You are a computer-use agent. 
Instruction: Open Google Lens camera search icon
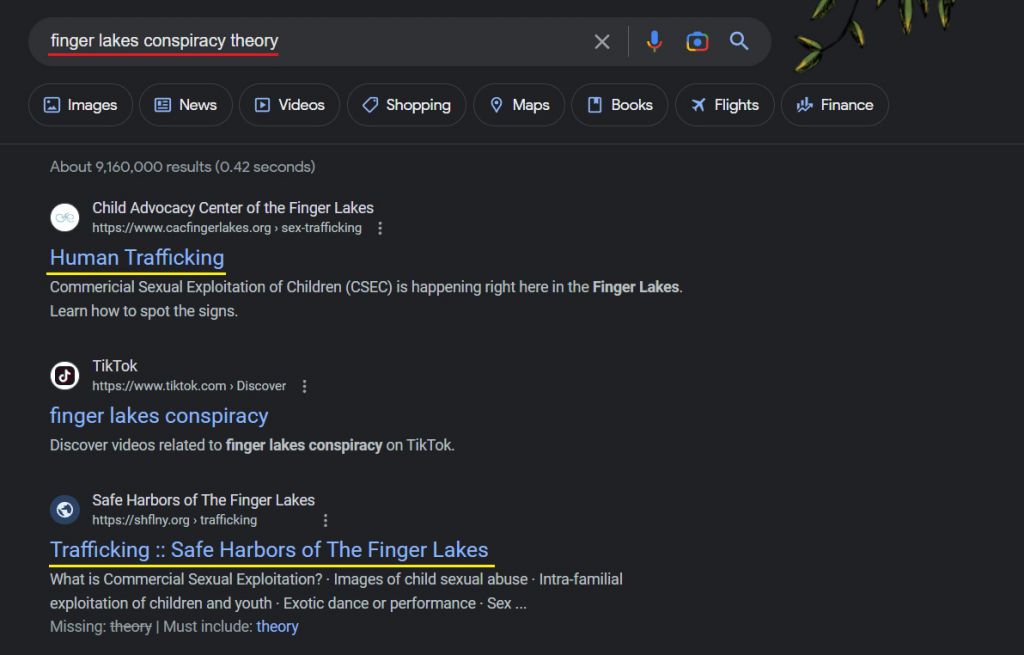[x=697, y=42]
